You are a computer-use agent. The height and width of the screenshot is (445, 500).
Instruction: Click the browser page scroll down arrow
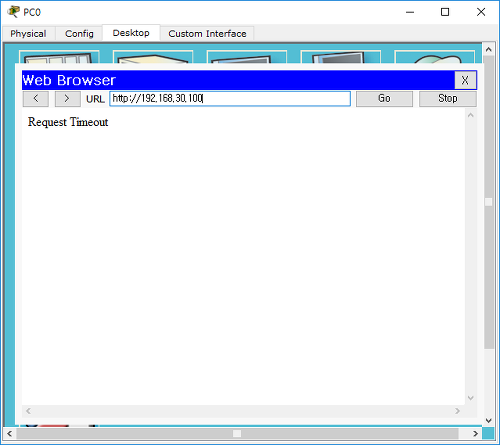(x=471, y=398)
